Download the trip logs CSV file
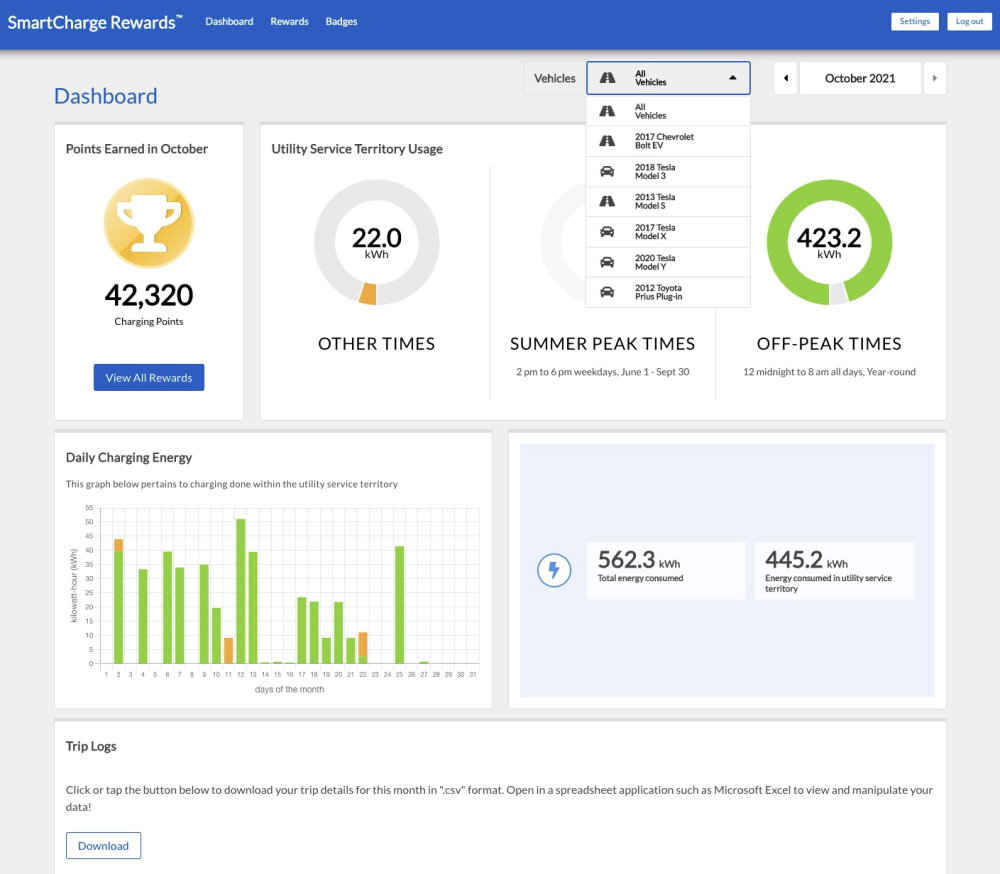 104,845
